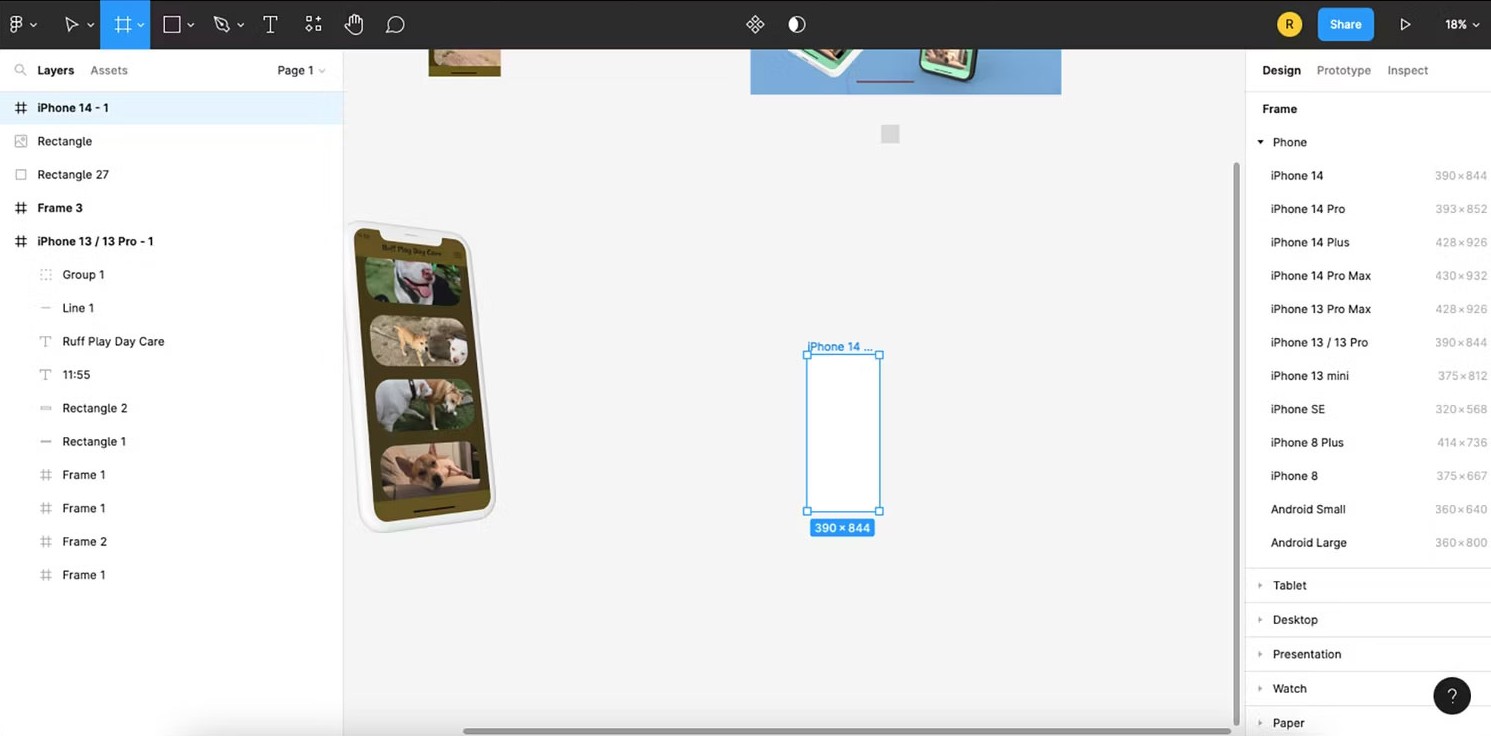Open the Resources tool

(313, 24)
